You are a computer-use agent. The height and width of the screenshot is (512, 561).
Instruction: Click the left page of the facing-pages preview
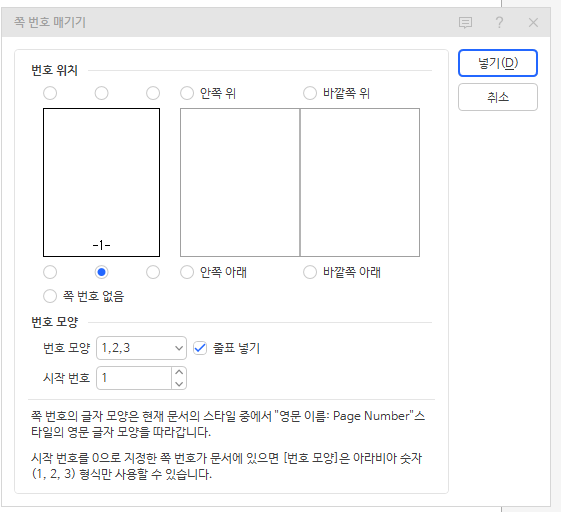click(x=240, y=182)
